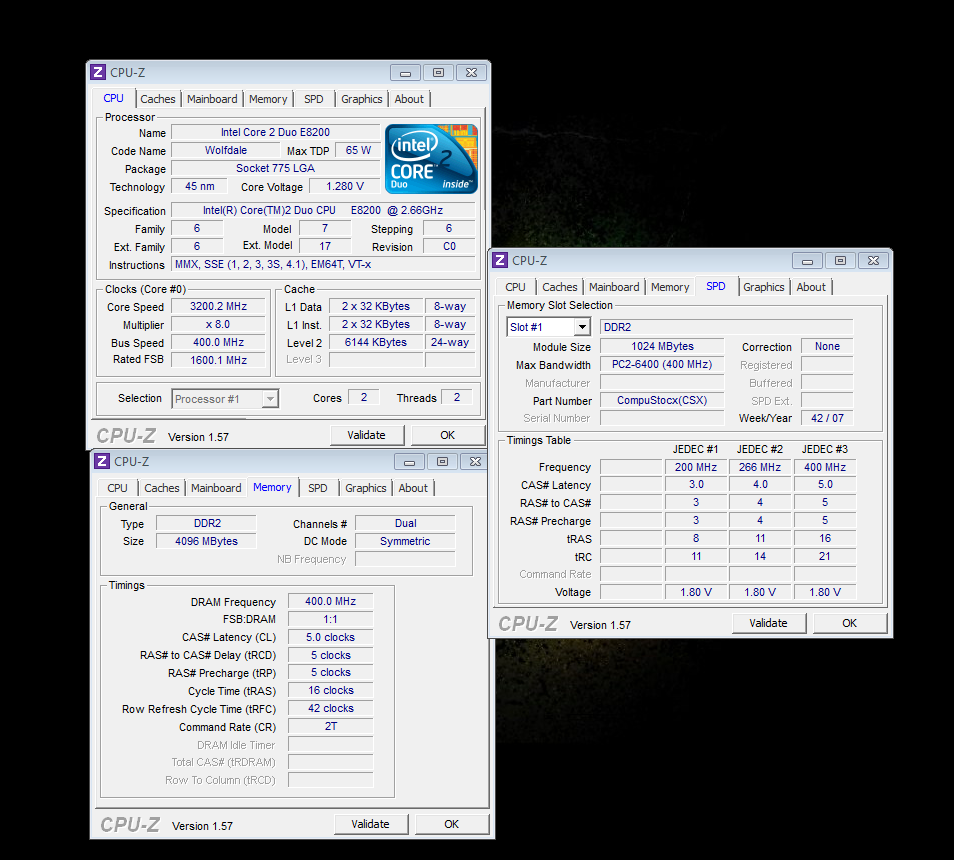Click the PC2-6400 (400 MHz) bandwidth value

[x=662, y=364]
